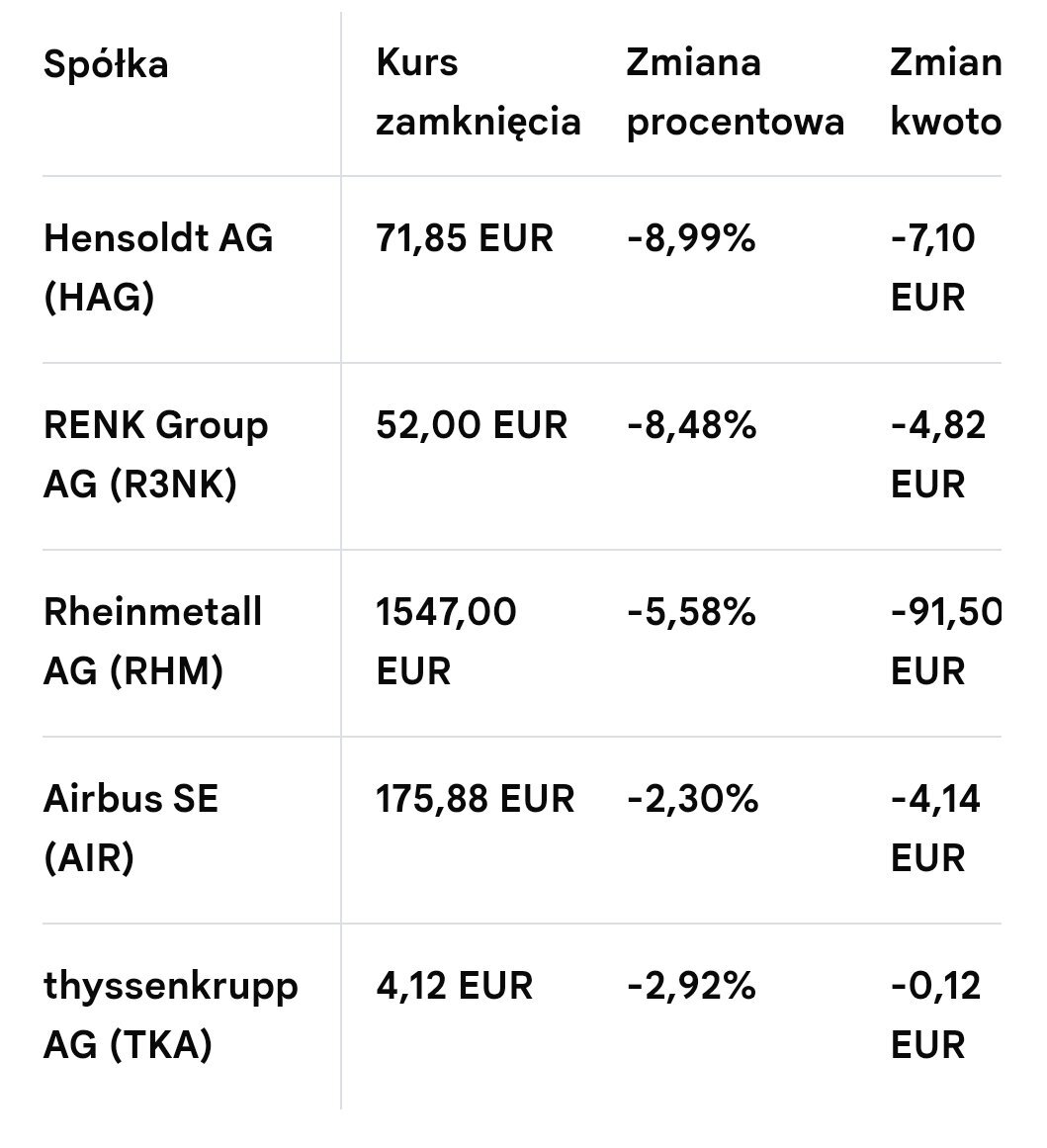Select the partially visible Zmiana kwotowa header
This screenshot has width=1047, height=1148.
tap(945, 93)
